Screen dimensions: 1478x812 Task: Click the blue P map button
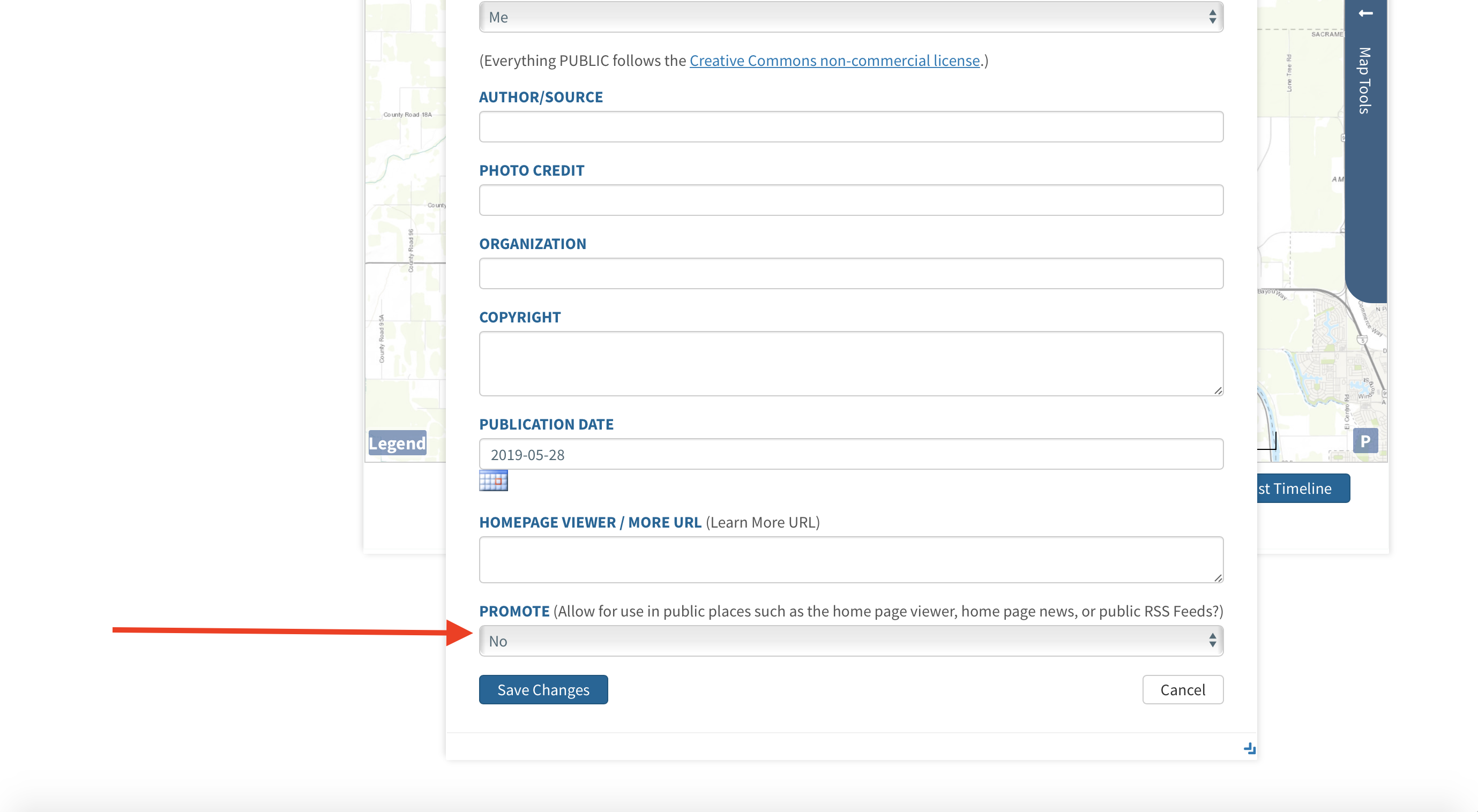click(x=1364, y=441)
